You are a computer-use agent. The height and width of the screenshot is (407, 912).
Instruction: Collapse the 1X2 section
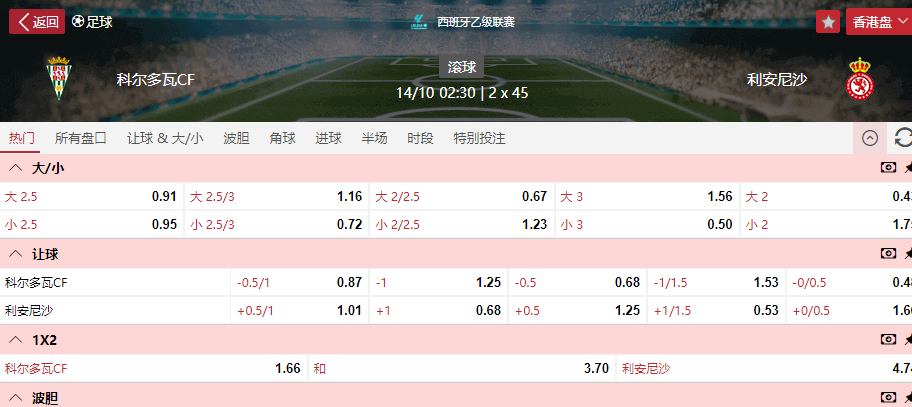pyautogui.click(x=16, y=340)
